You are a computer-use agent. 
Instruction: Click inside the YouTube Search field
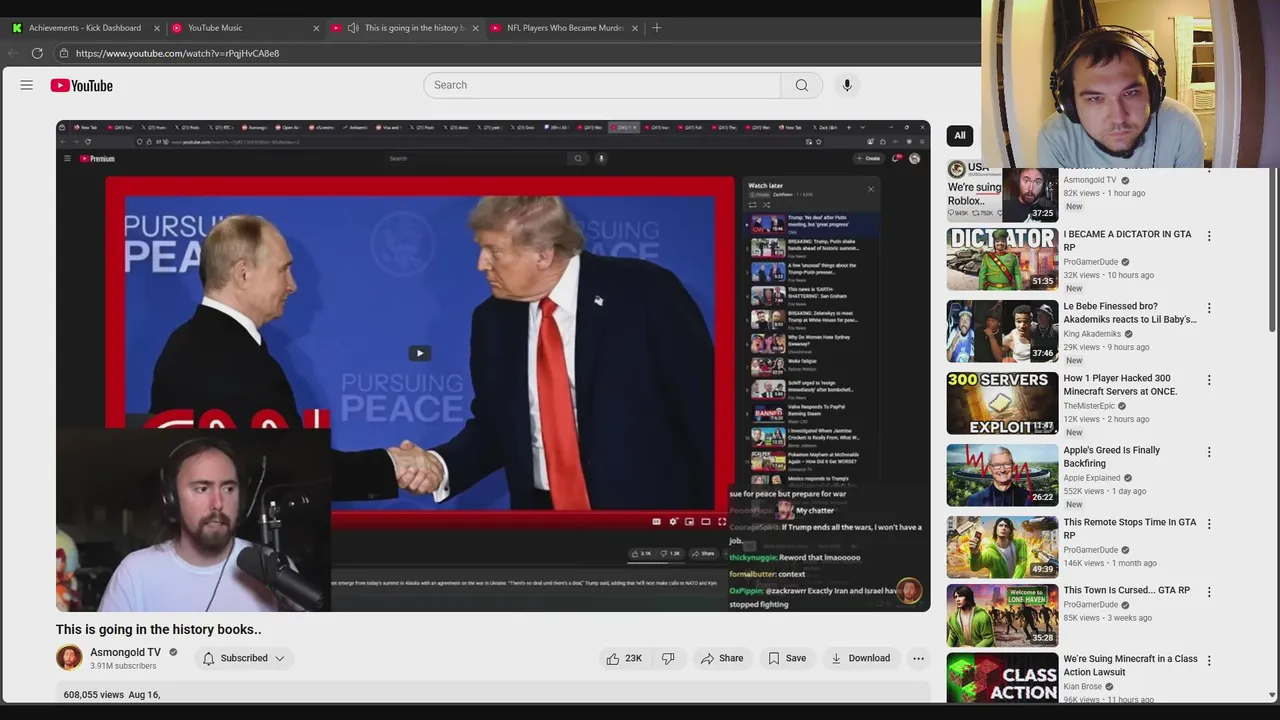click(602, 85)
